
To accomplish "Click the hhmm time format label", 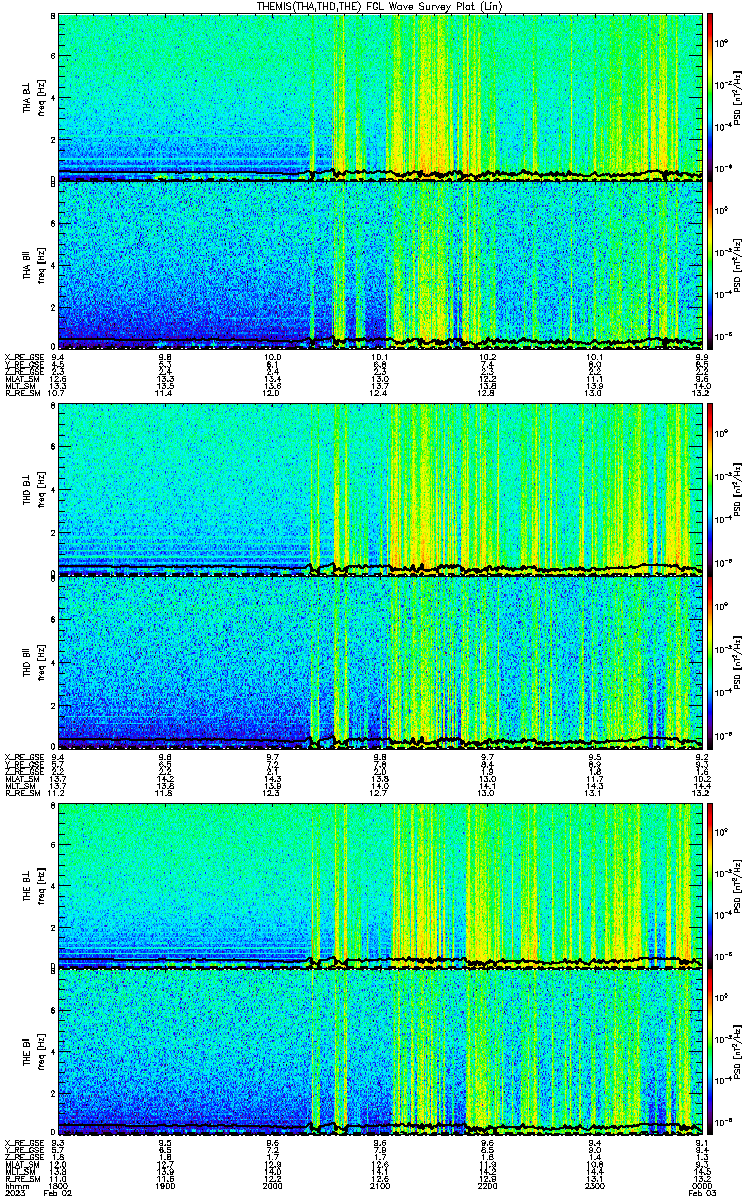I will point(15,1184).
